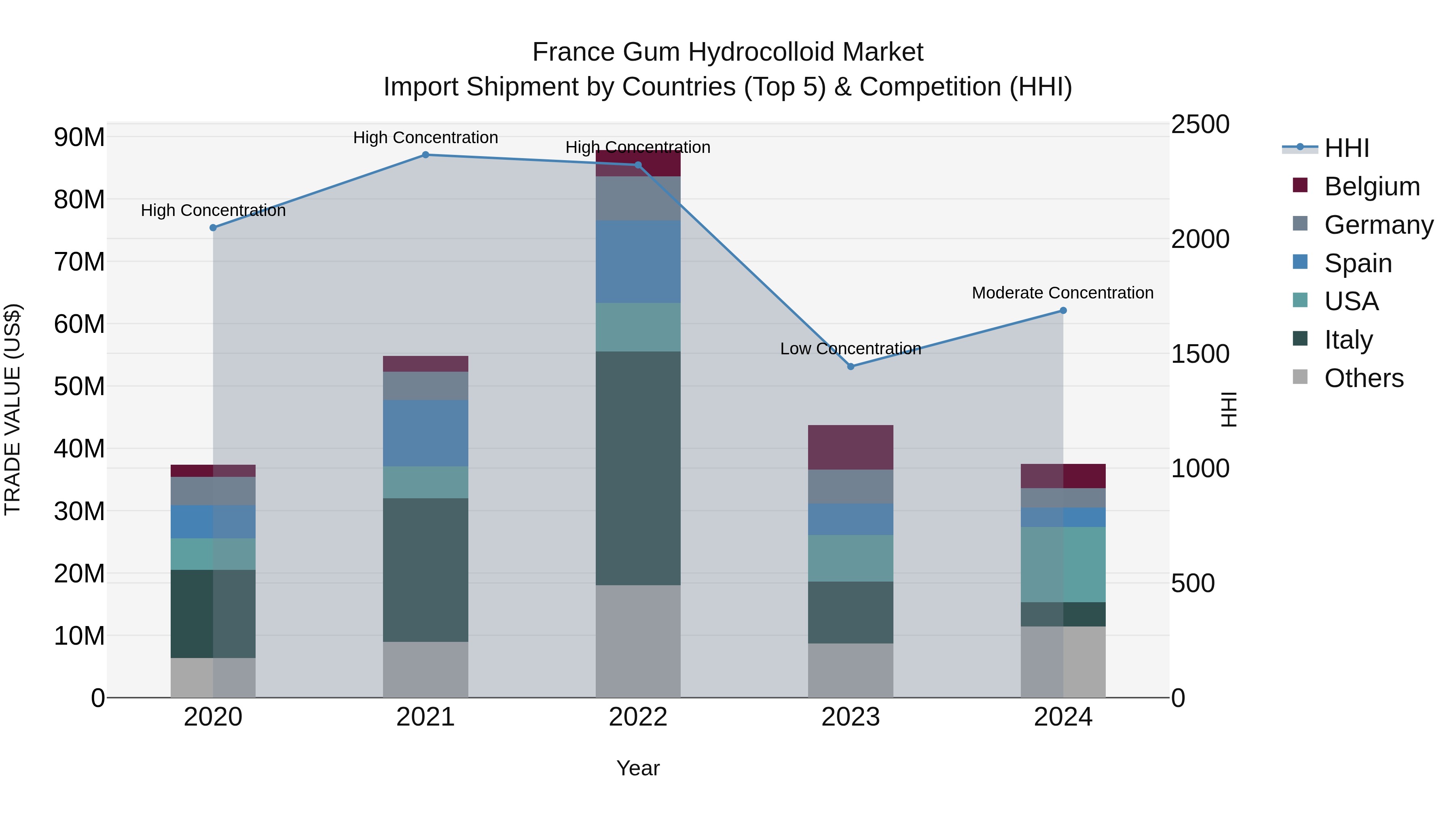Toggle the Spain legend entry

(x=1342, y=263)
